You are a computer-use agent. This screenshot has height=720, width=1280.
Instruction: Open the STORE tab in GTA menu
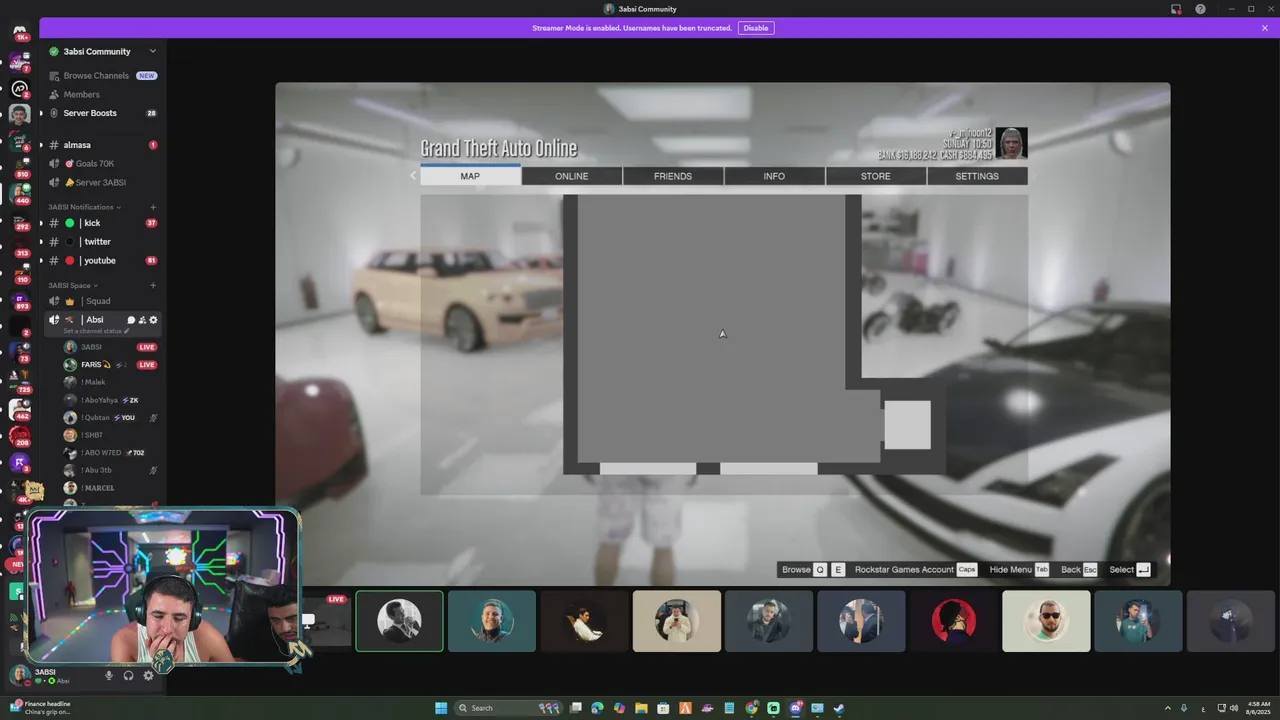point(876,176)
